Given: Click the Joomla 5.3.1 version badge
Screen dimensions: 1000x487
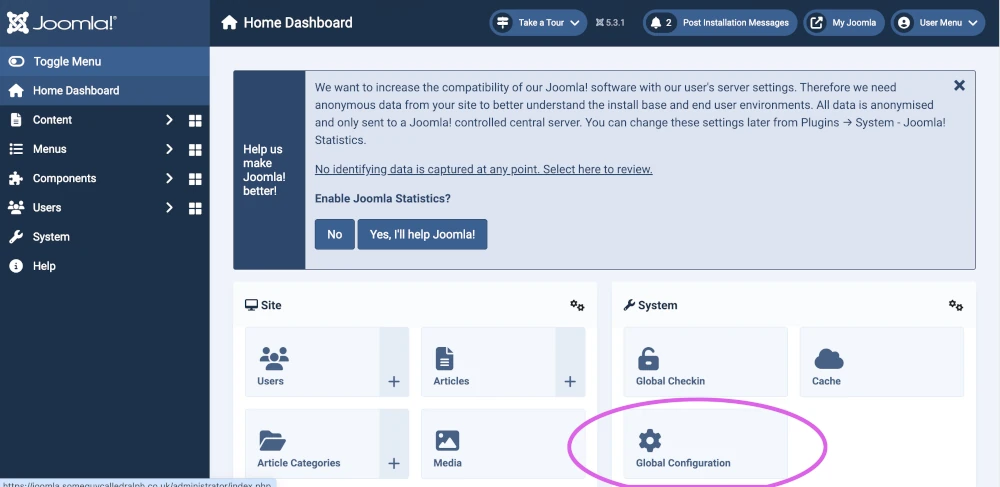Looking at the screenshot, I should click(x=610, y=23).
